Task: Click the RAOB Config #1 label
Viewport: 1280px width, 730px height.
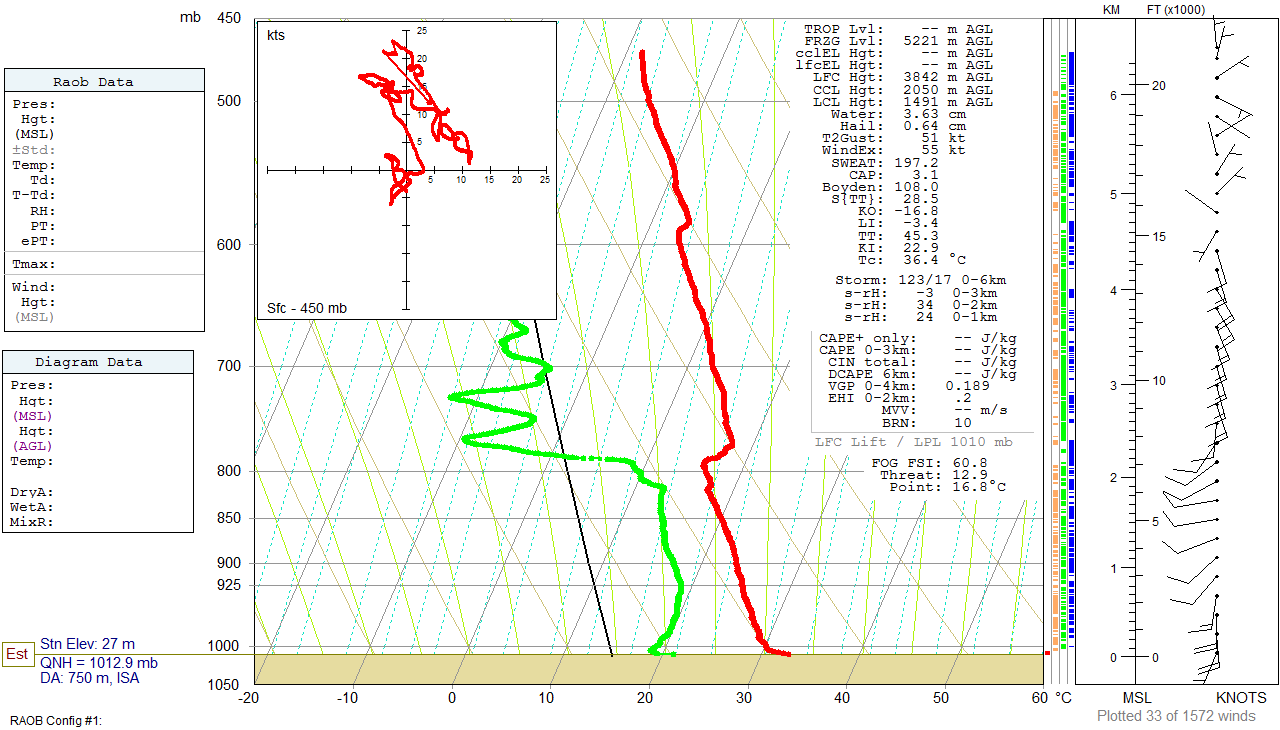Action: coord(57,720)
